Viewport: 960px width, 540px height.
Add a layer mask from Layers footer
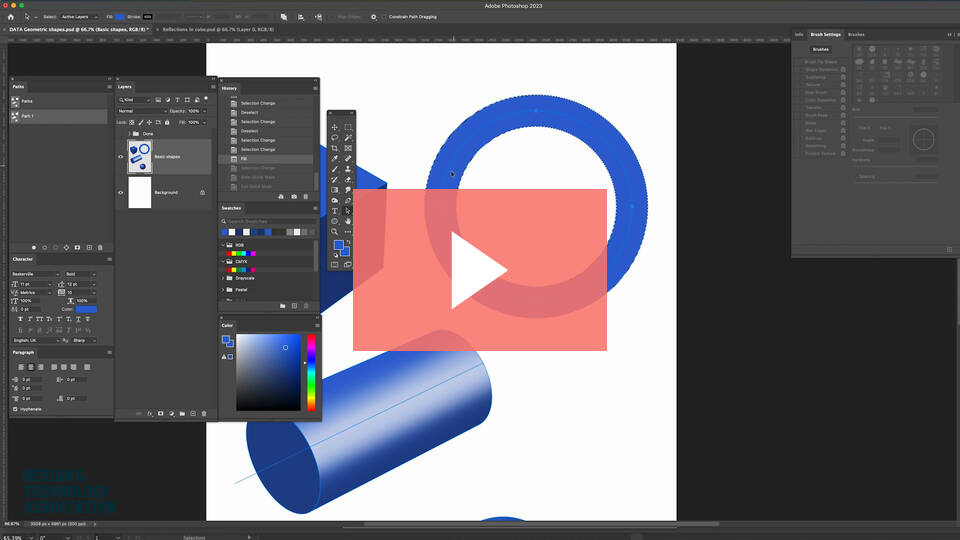pos(160,414)
